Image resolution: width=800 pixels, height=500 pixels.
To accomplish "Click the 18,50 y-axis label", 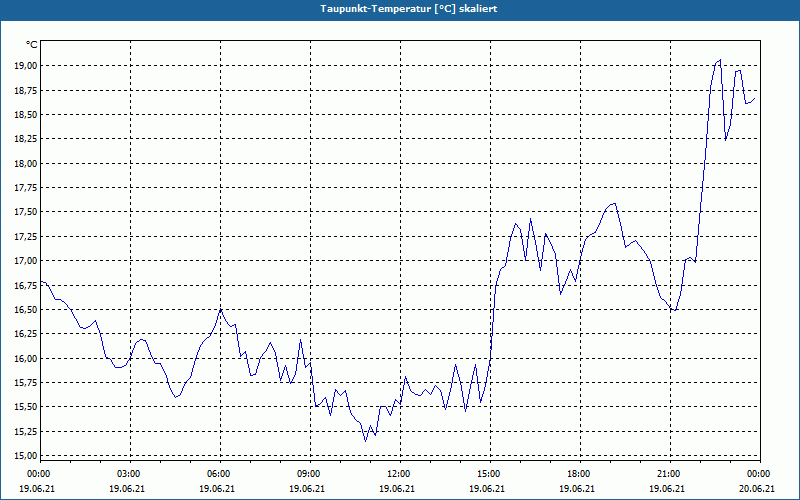I will pyautogui.click(x=27, y=115).
